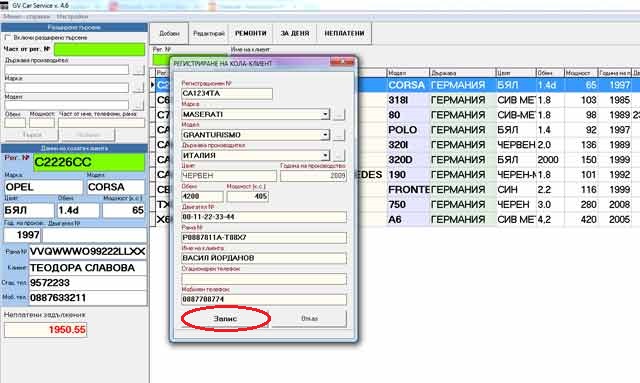Image resolution: width=640 pixels, height=383 pixels.
Task: Click the registration number field CA1234TA
Action: click(x=227, y=94)
